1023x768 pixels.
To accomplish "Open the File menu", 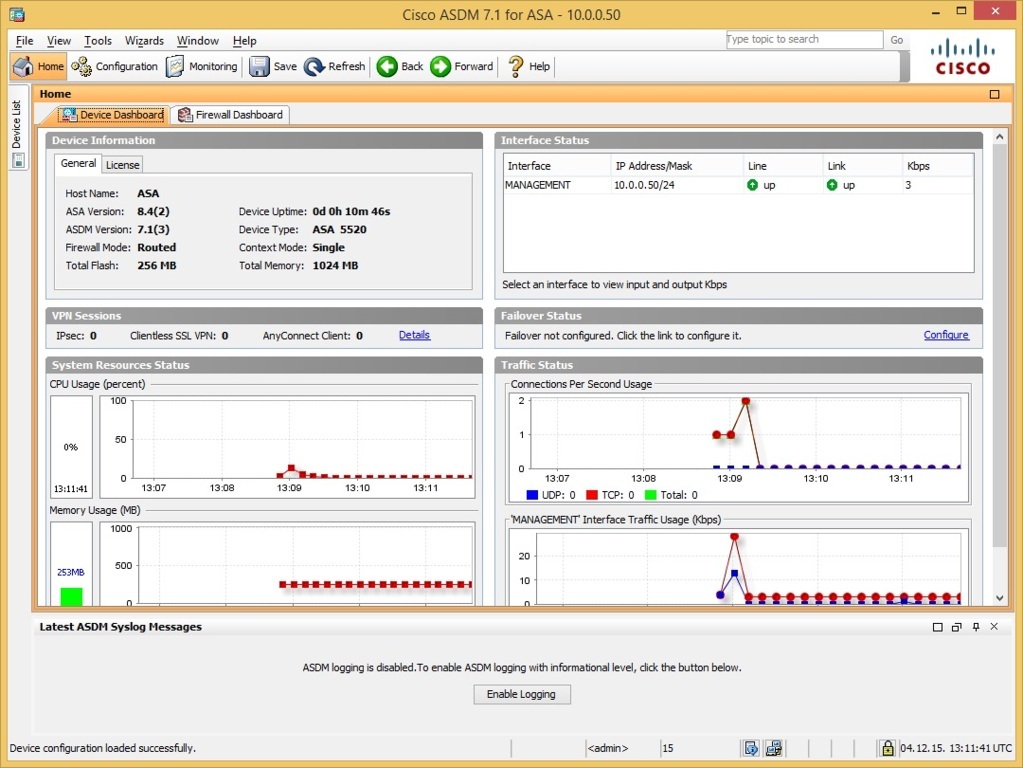I will [x=24, y=40].
